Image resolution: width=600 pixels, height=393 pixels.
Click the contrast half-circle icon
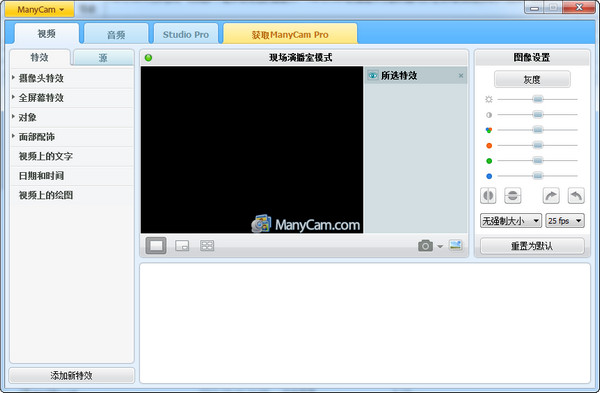pyautogui.click(x=489, y=115)
